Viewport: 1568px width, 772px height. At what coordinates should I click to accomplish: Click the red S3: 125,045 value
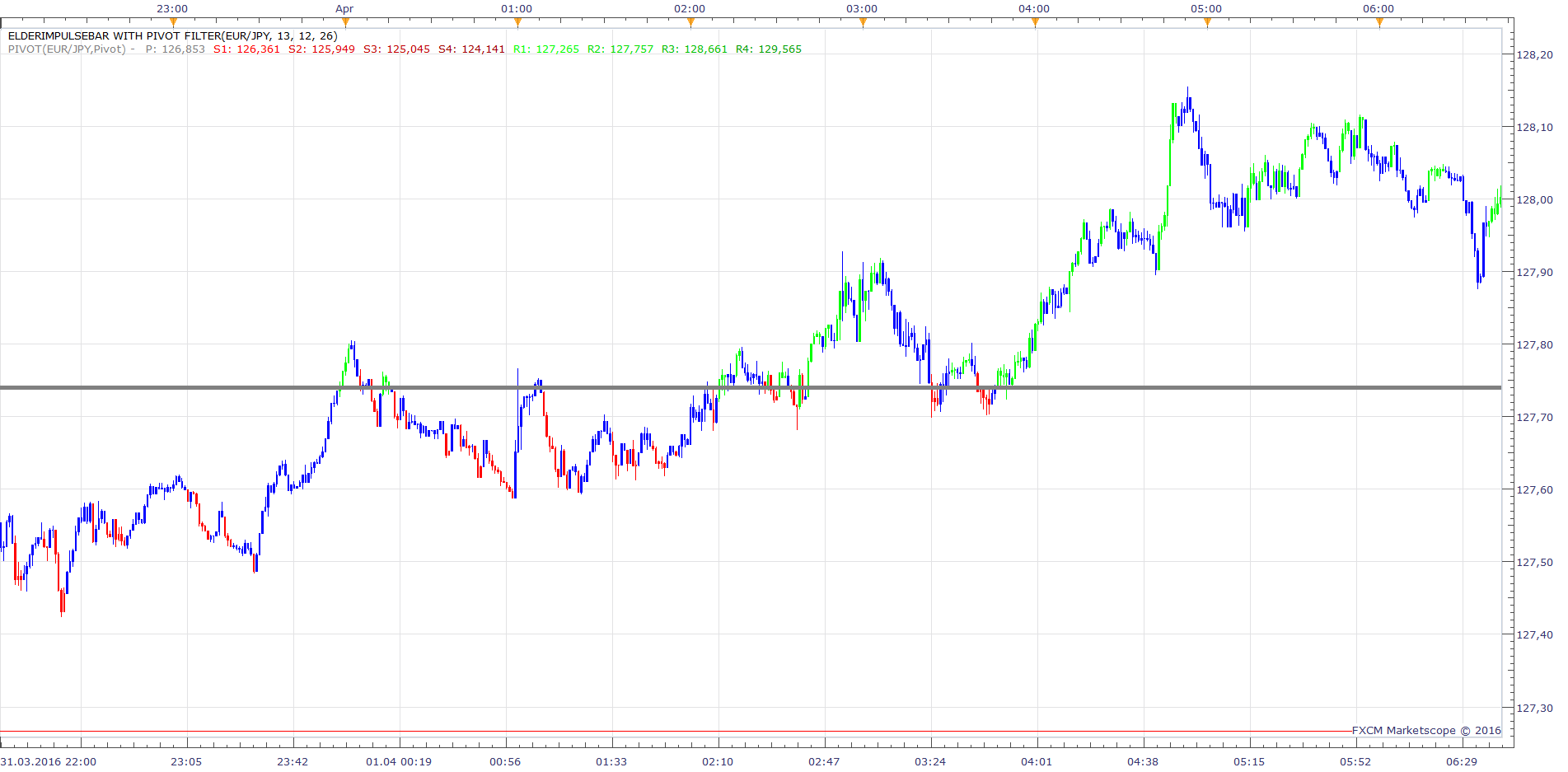pos(396,49)
